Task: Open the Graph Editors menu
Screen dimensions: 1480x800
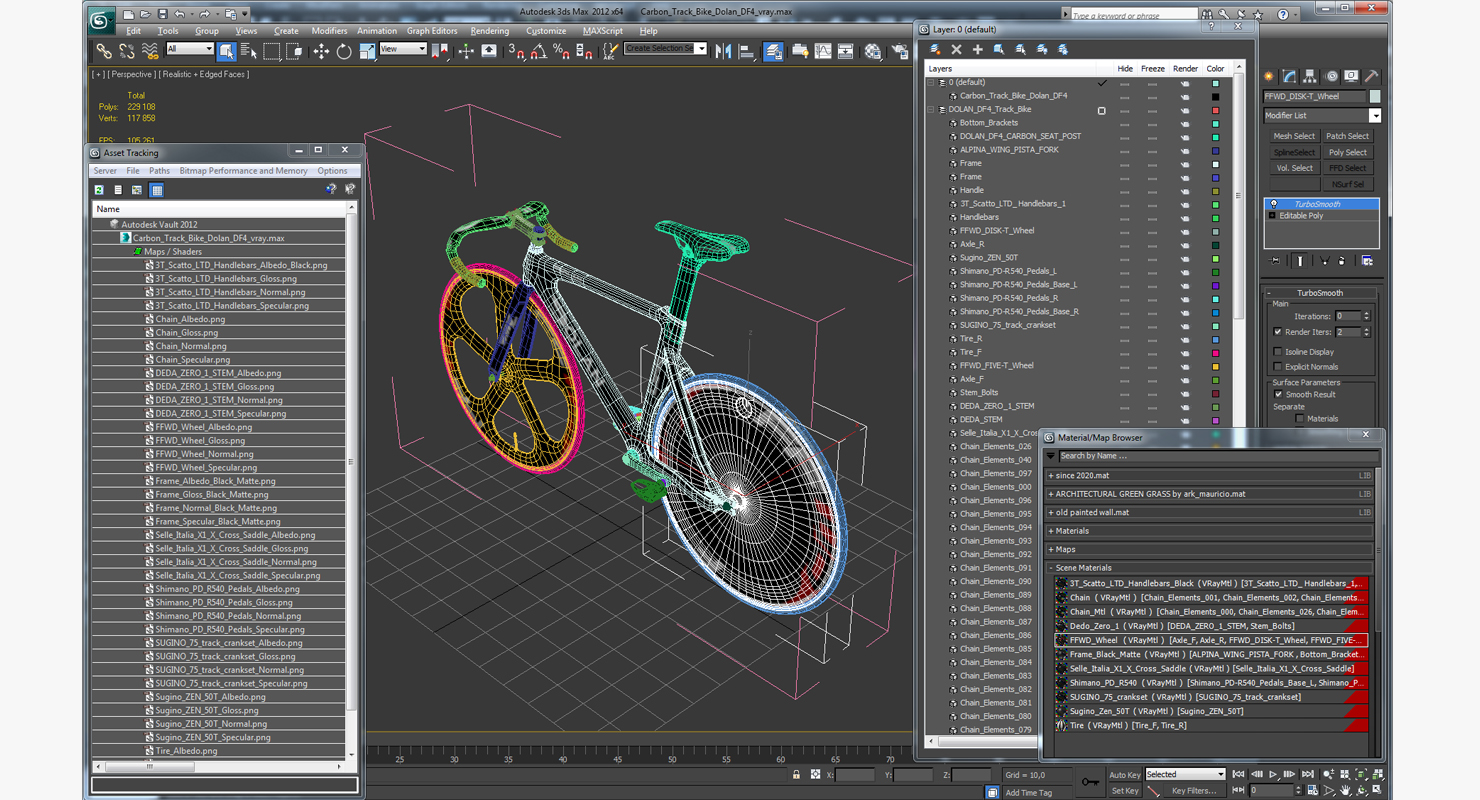Action: 432,31
